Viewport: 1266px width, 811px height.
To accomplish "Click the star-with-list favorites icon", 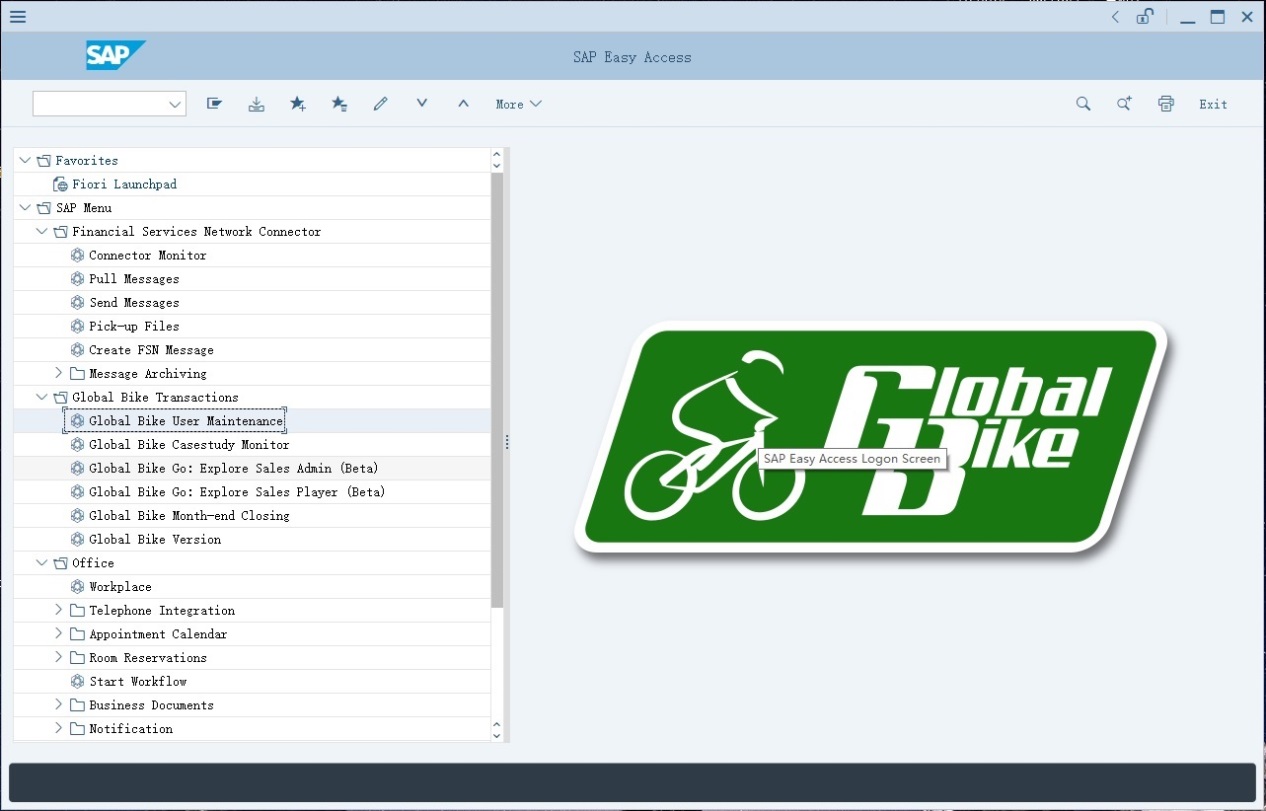I will (x=339, y=104).
